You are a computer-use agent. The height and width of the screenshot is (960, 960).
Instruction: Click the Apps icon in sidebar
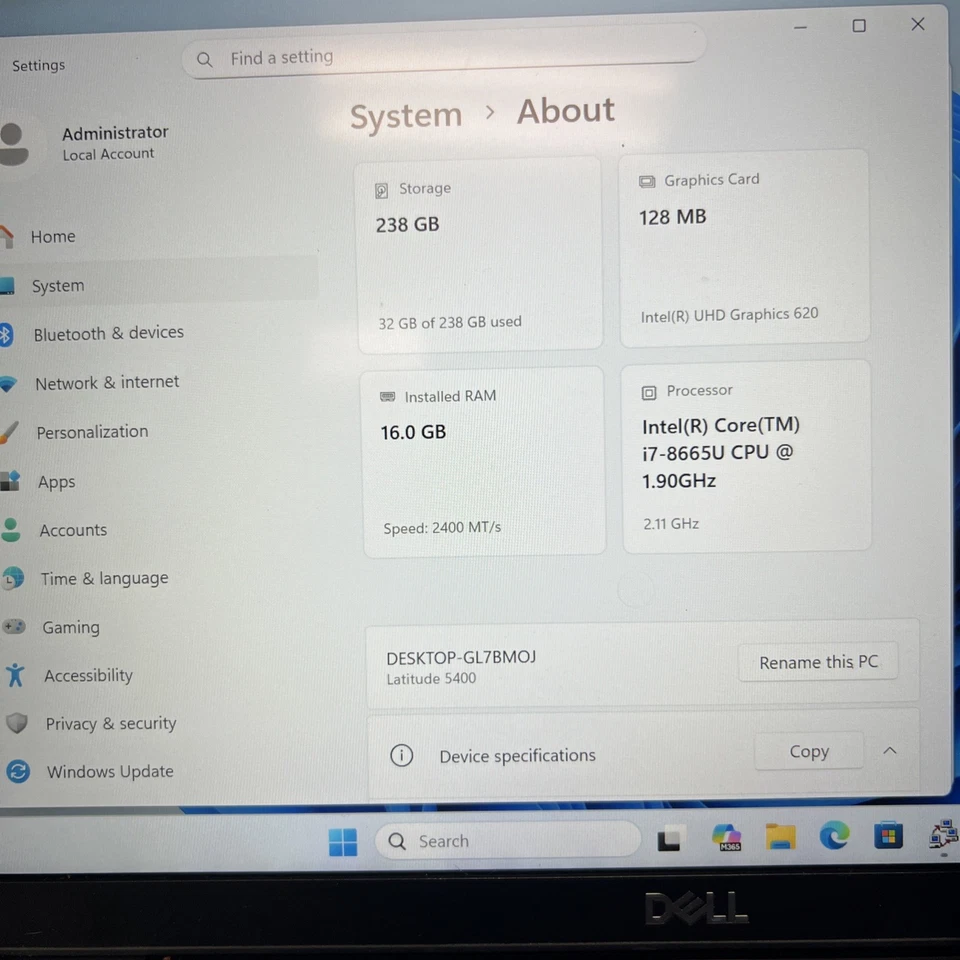pyautogui.click(x=13, y=481)
